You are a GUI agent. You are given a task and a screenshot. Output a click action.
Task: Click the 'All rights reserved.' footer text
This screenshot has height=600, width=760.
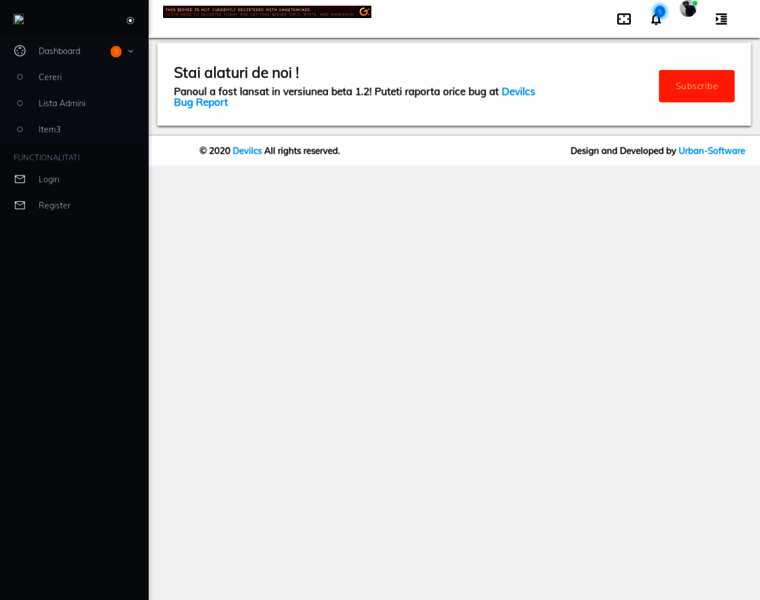(x=302, y=151)
